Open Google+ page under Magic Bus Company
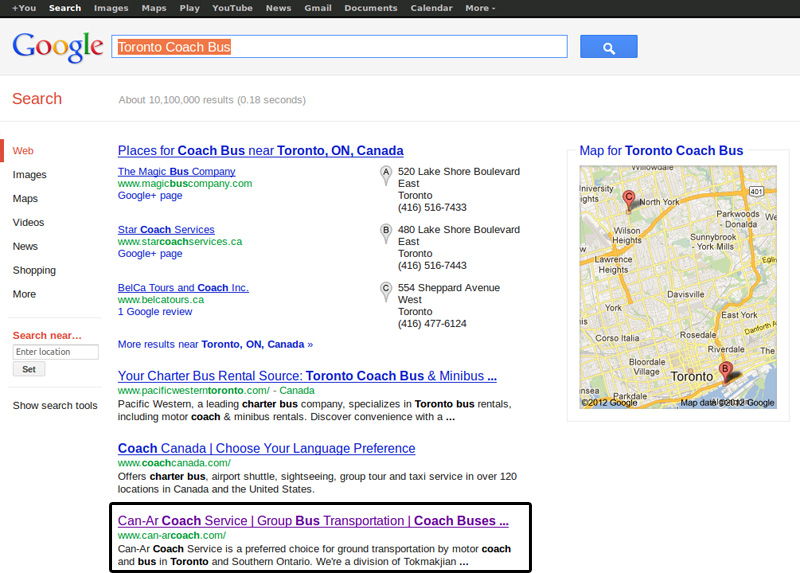 pos(150,195)
